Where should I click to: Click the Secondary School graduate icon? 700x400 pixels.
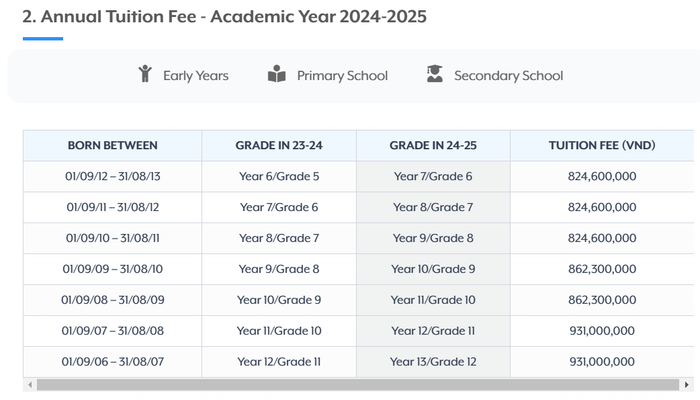tap(435, 74)
